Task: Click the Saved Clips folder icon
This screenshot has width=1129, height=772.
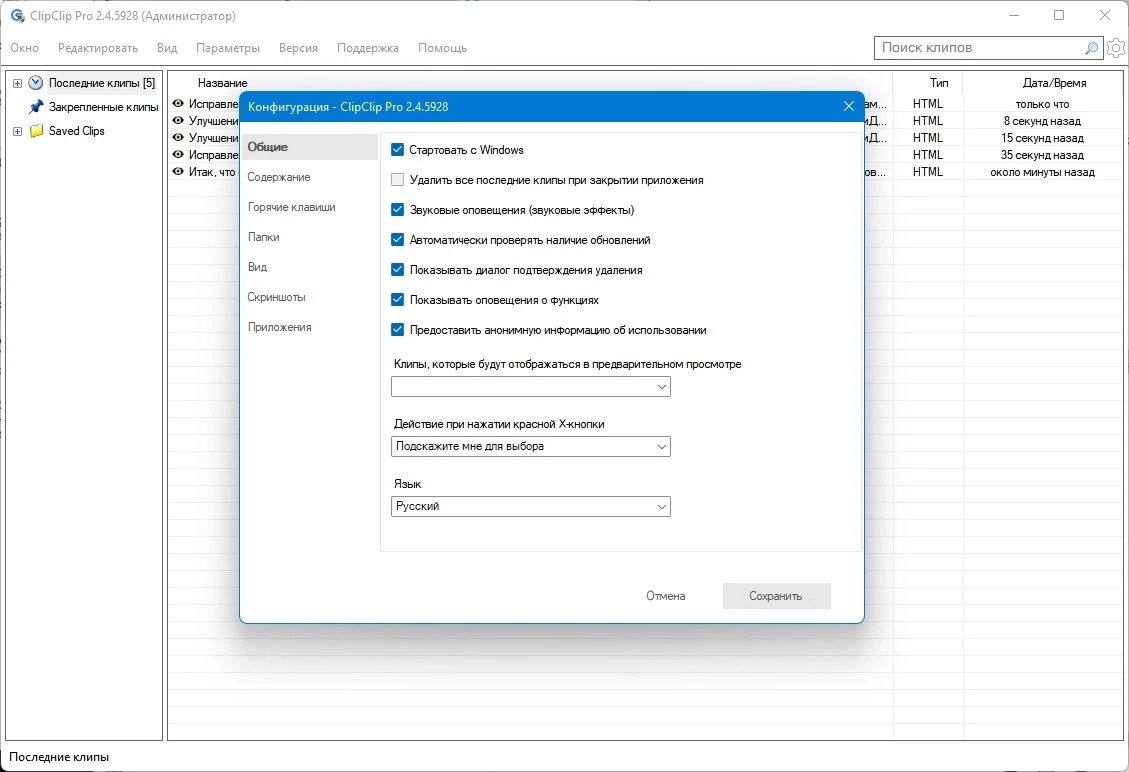Action: coord(36,131)
